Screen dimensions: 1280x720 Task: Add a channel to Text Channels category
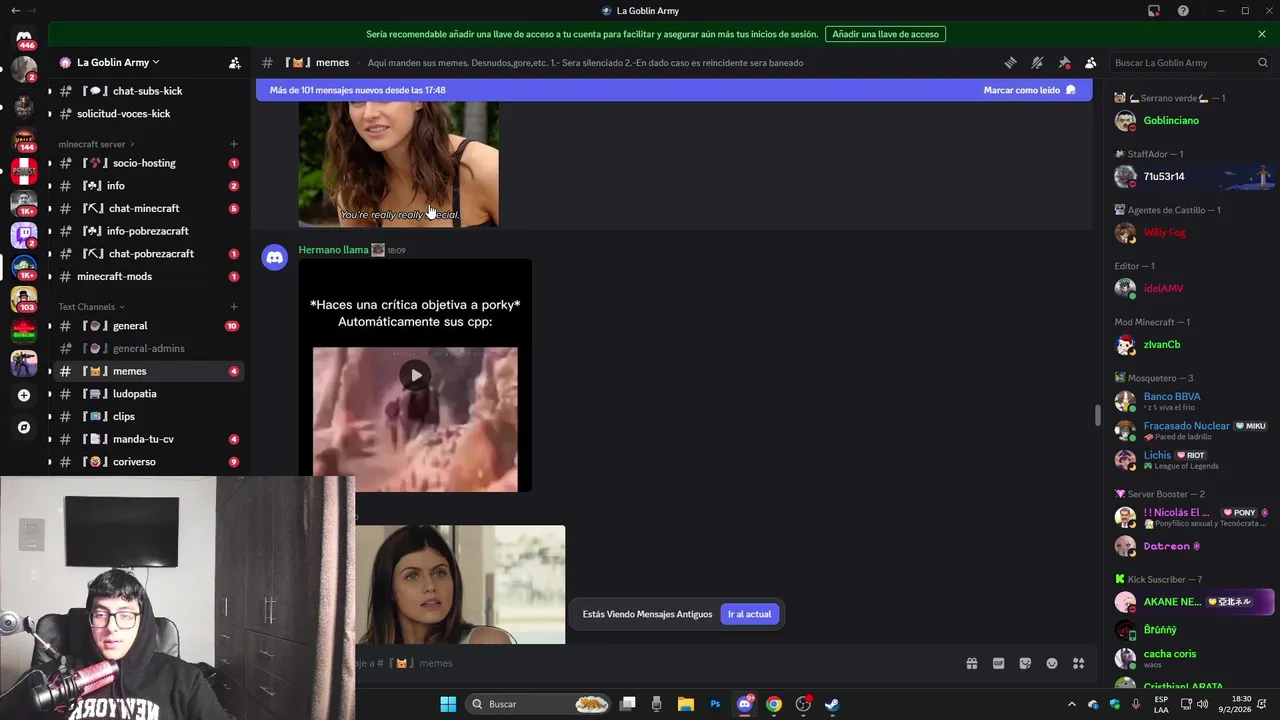[234, 307]
